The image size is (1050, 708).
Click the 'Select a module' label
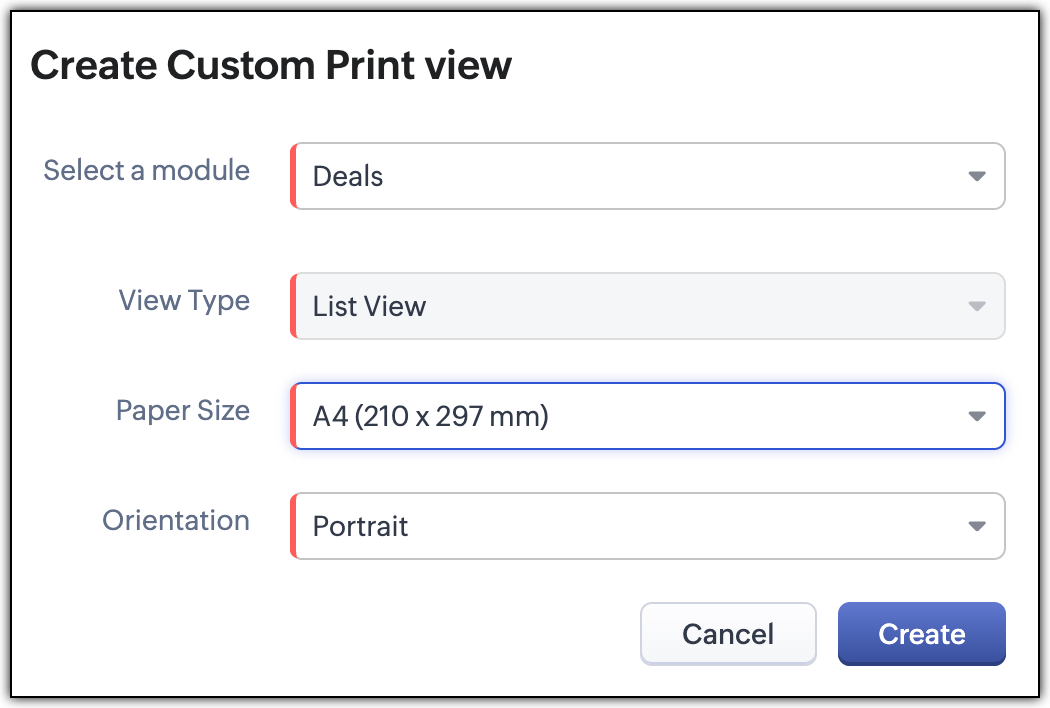(147, 170)
